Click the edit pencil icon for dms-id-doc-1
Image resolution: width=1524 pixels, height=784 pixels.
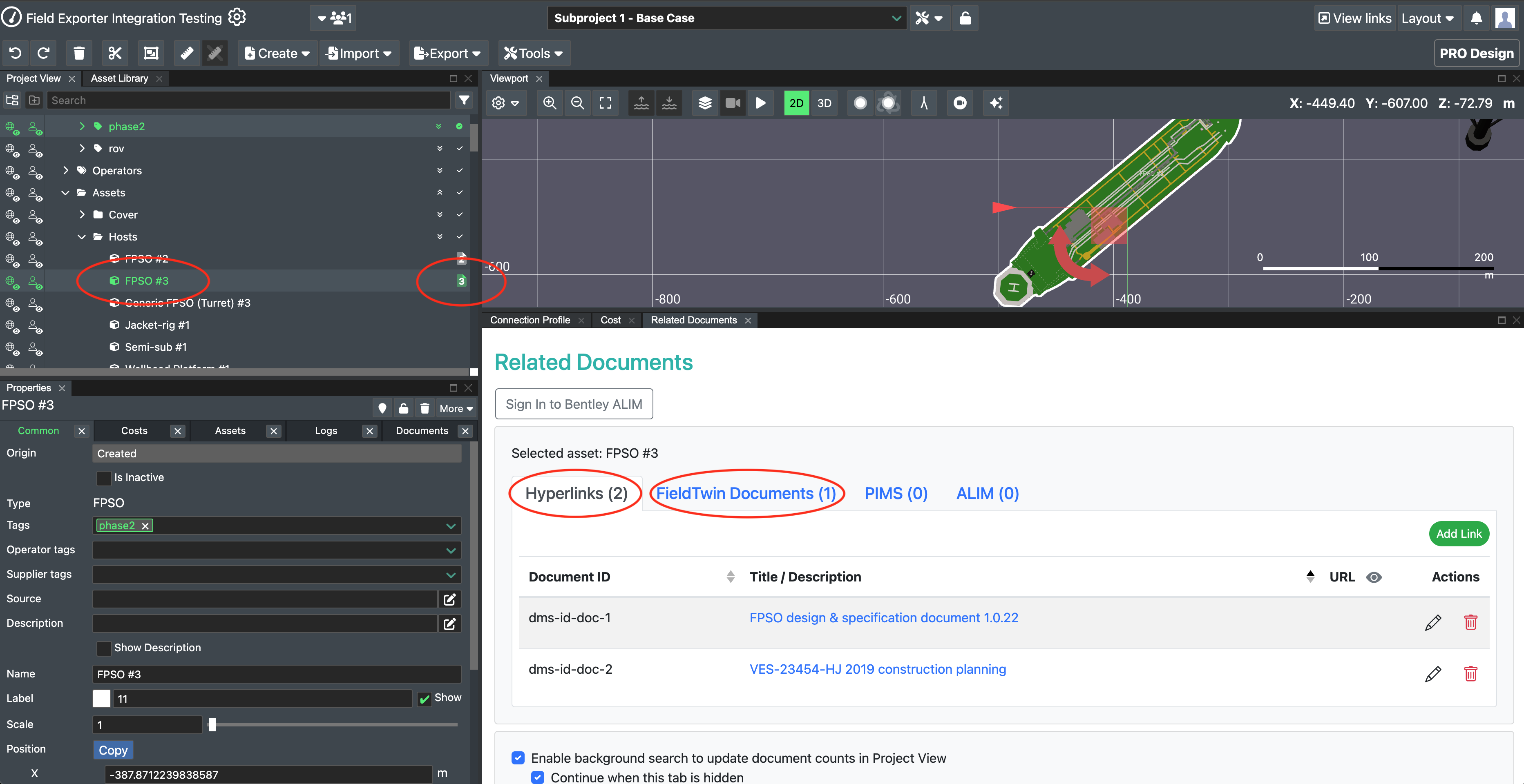1433,622
